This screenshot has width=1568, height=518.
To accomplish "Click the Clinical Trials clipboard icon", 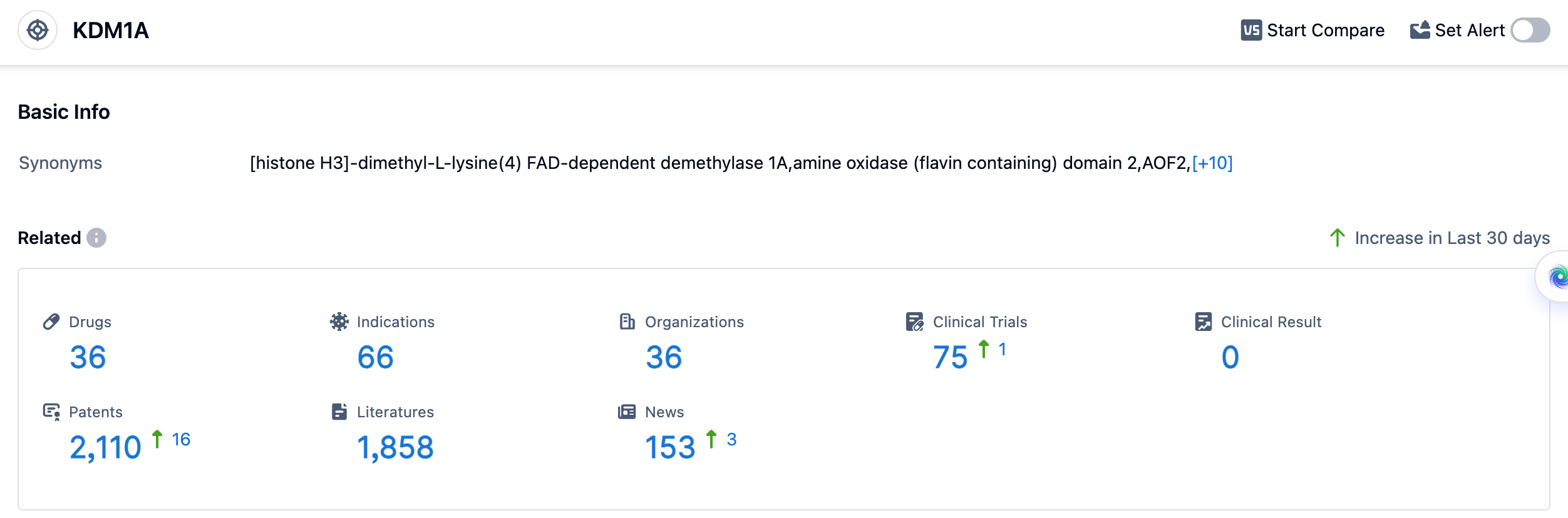I will [x=915, y=322].
